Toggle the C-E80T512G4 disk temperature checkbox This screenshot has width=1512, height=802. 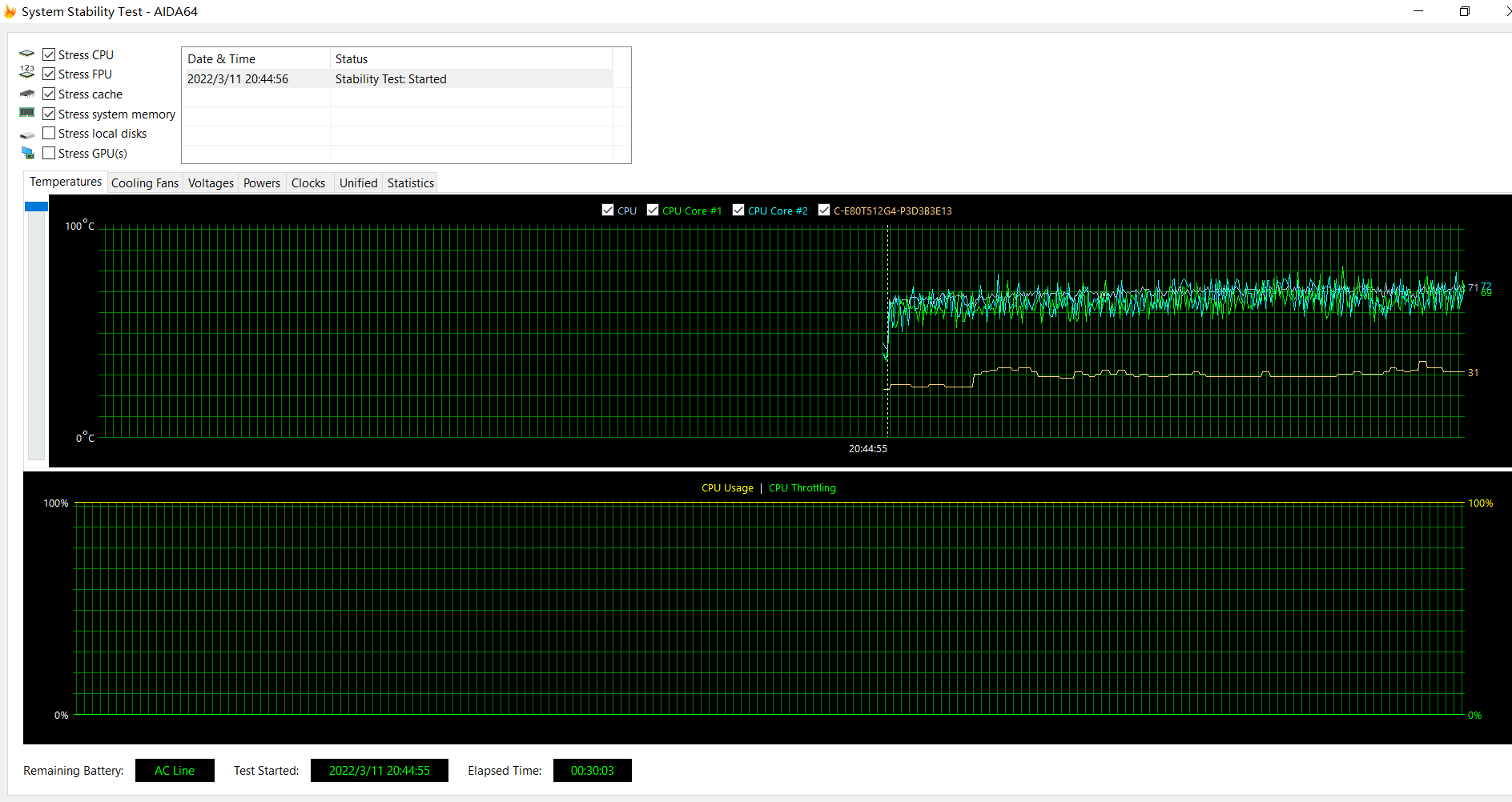pos(824,210)
